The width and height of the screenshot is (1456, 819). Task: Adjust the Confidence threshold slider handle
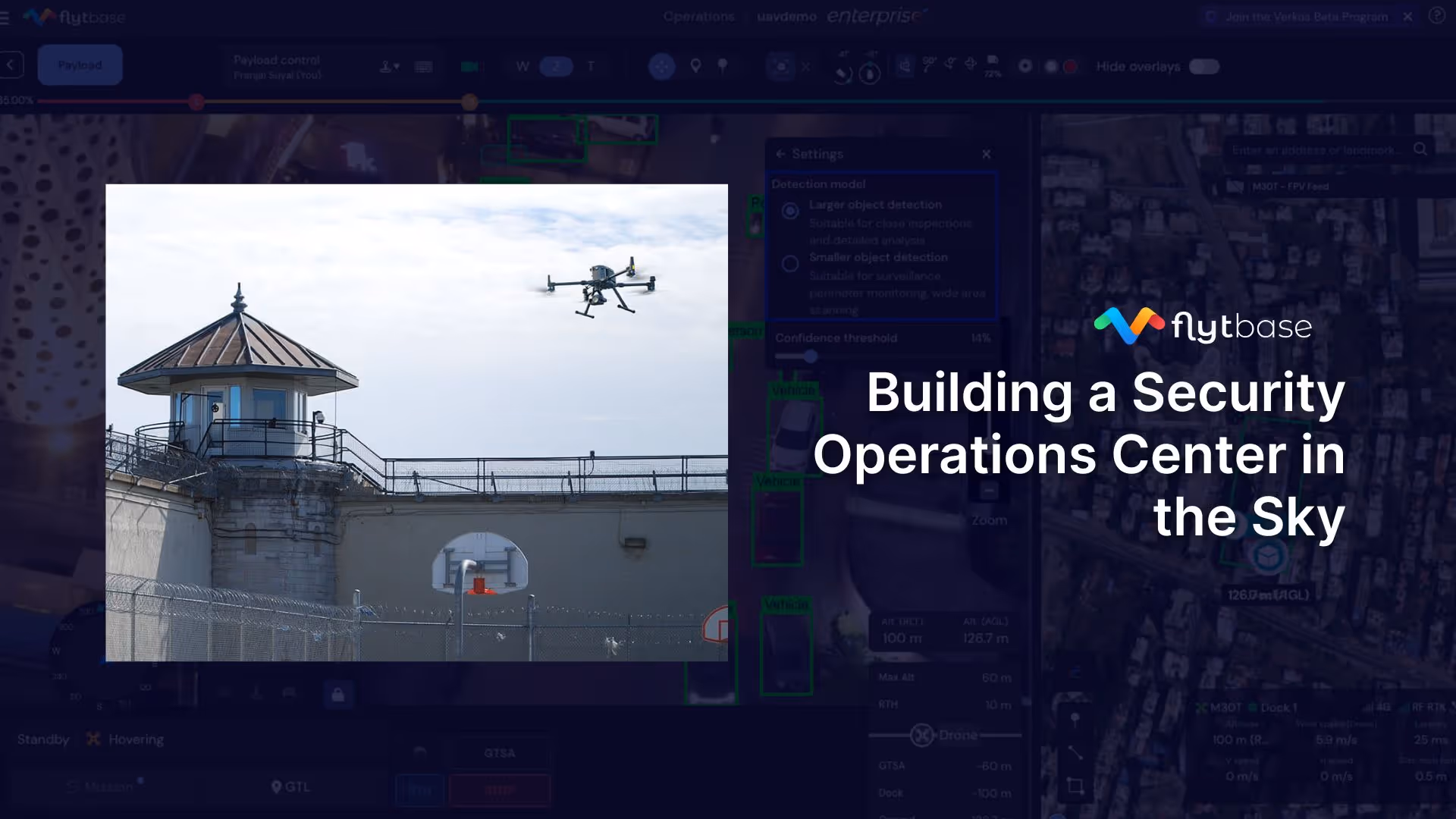click(811, 356)
